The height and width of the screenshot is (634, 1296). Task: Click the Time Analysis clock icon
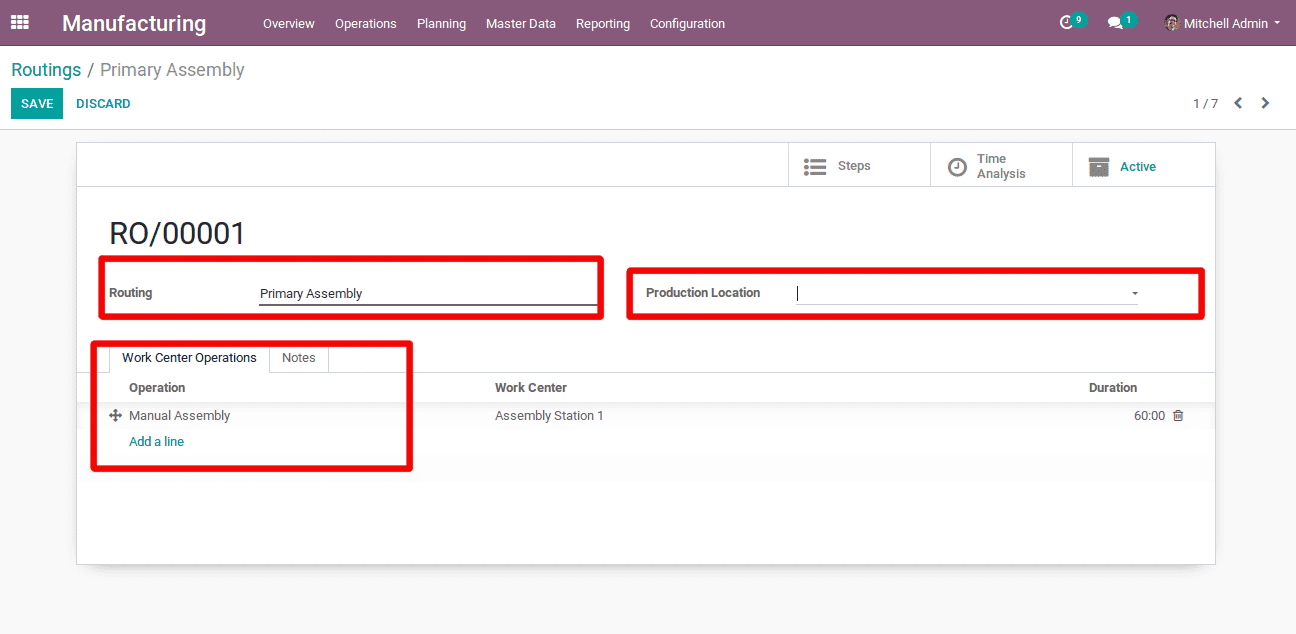click(957, 167)
